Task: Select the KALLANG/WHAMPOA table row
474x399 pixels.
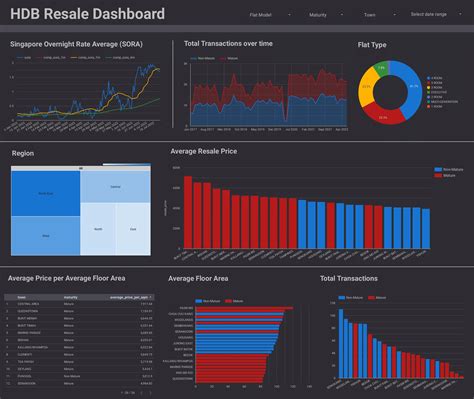Action: tap(79, 347)
